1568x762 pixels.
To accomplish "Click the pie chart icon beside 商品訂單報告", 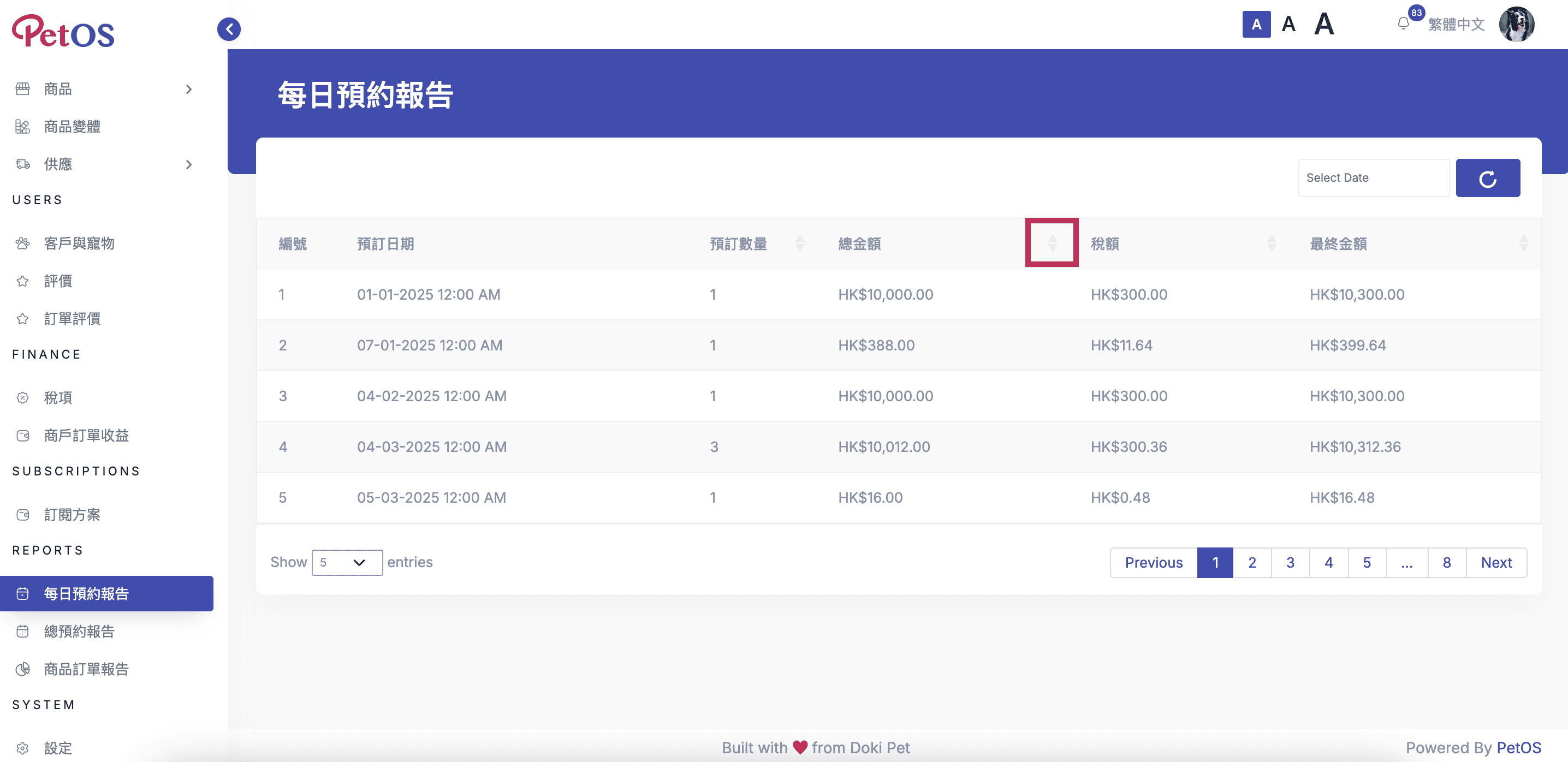I will pos(22,670).
